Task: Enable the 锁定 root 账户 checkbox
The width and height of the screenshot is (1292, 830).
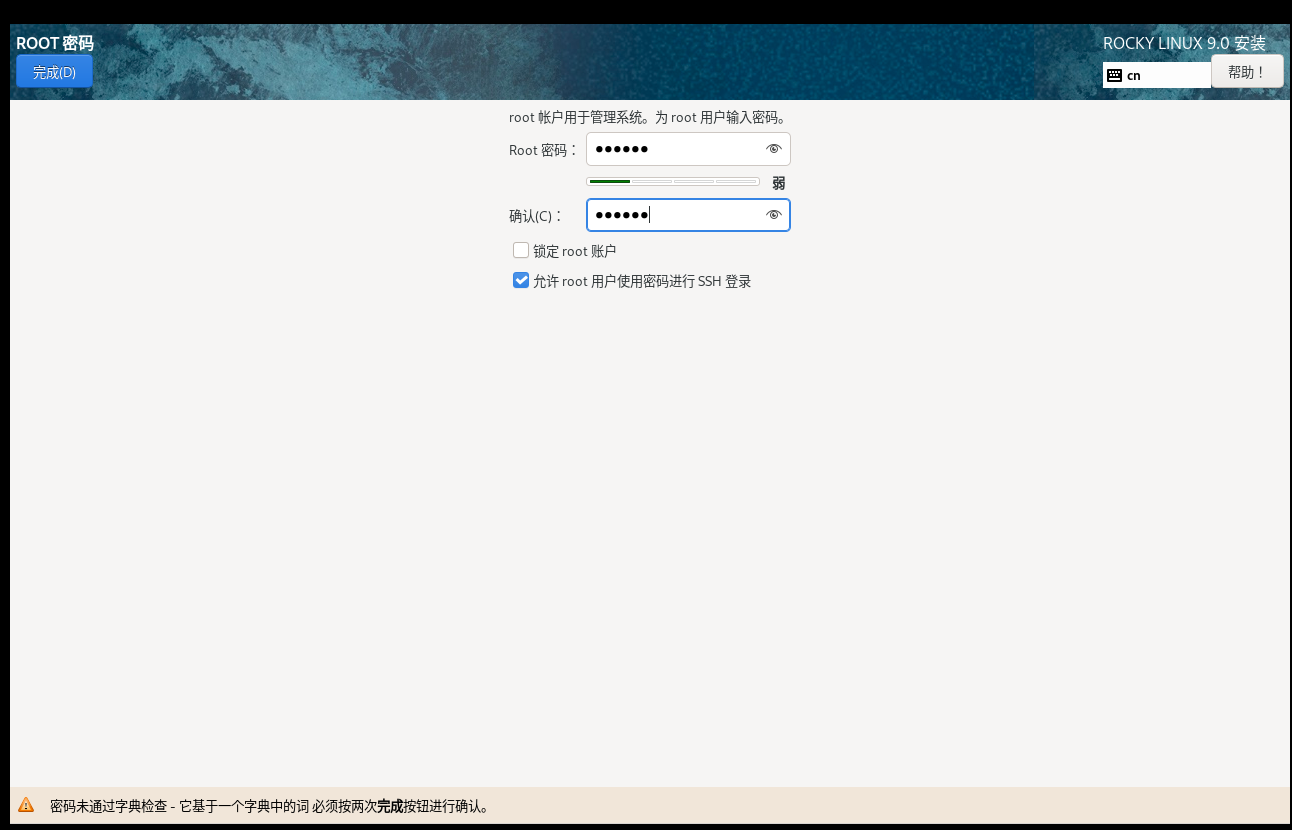Action: tap(521, 250)
